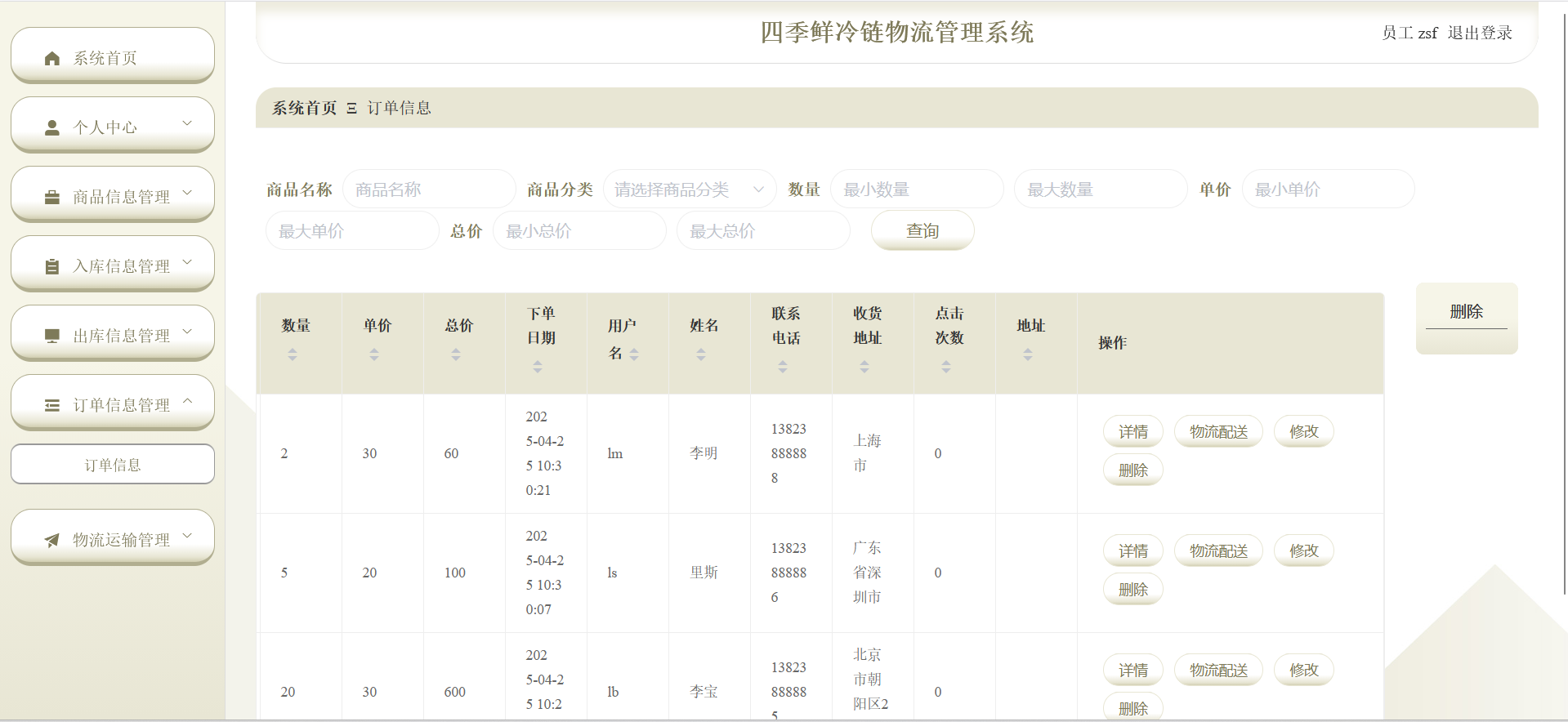Select the 订单信息 submenu item
Viewport: 1568px width, 722px height.
pyautogui.click(x=113, y=465)
